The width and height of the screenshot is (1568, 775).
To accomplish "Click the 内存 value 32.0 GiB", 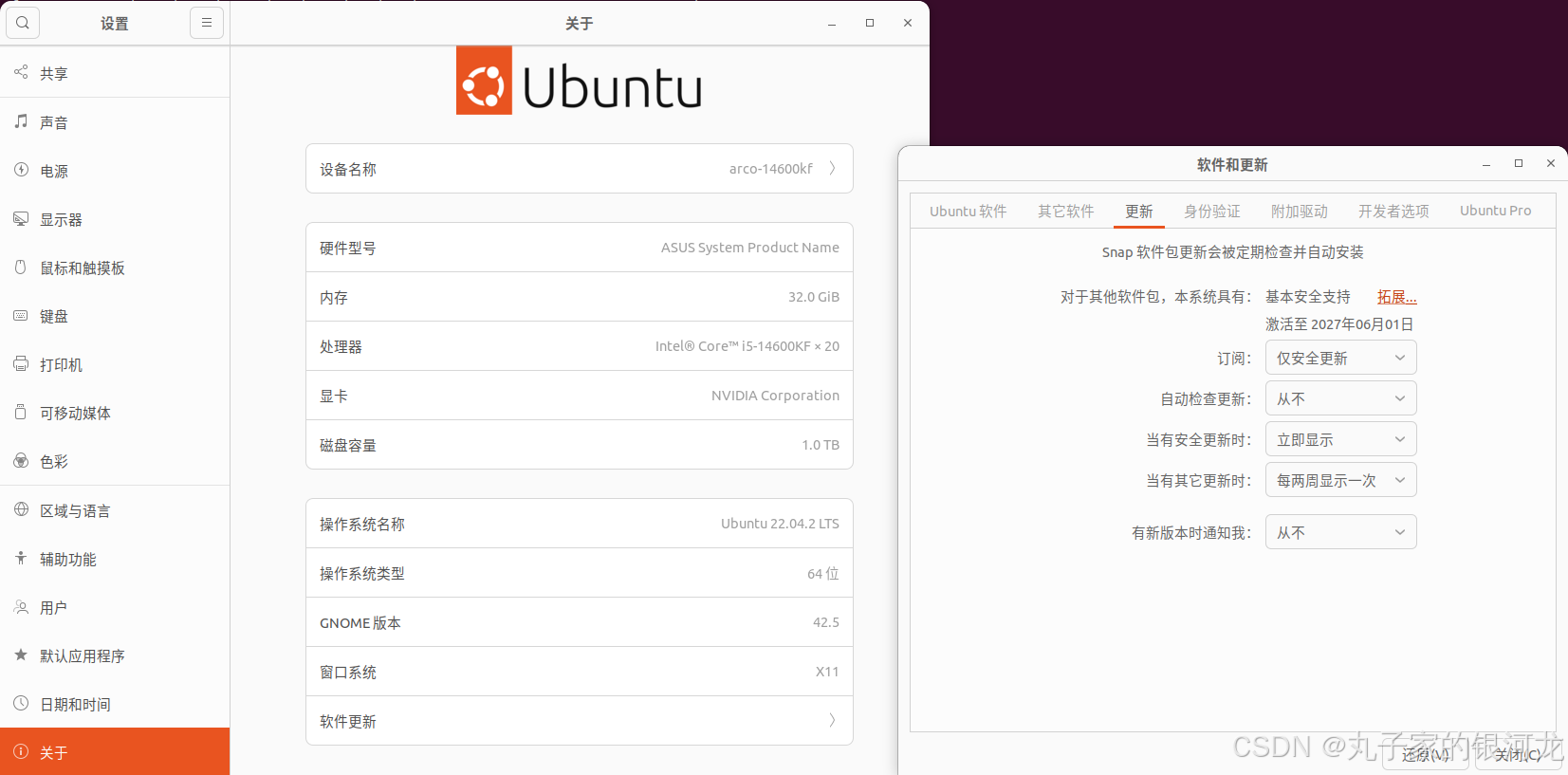I will click(813, 297).
